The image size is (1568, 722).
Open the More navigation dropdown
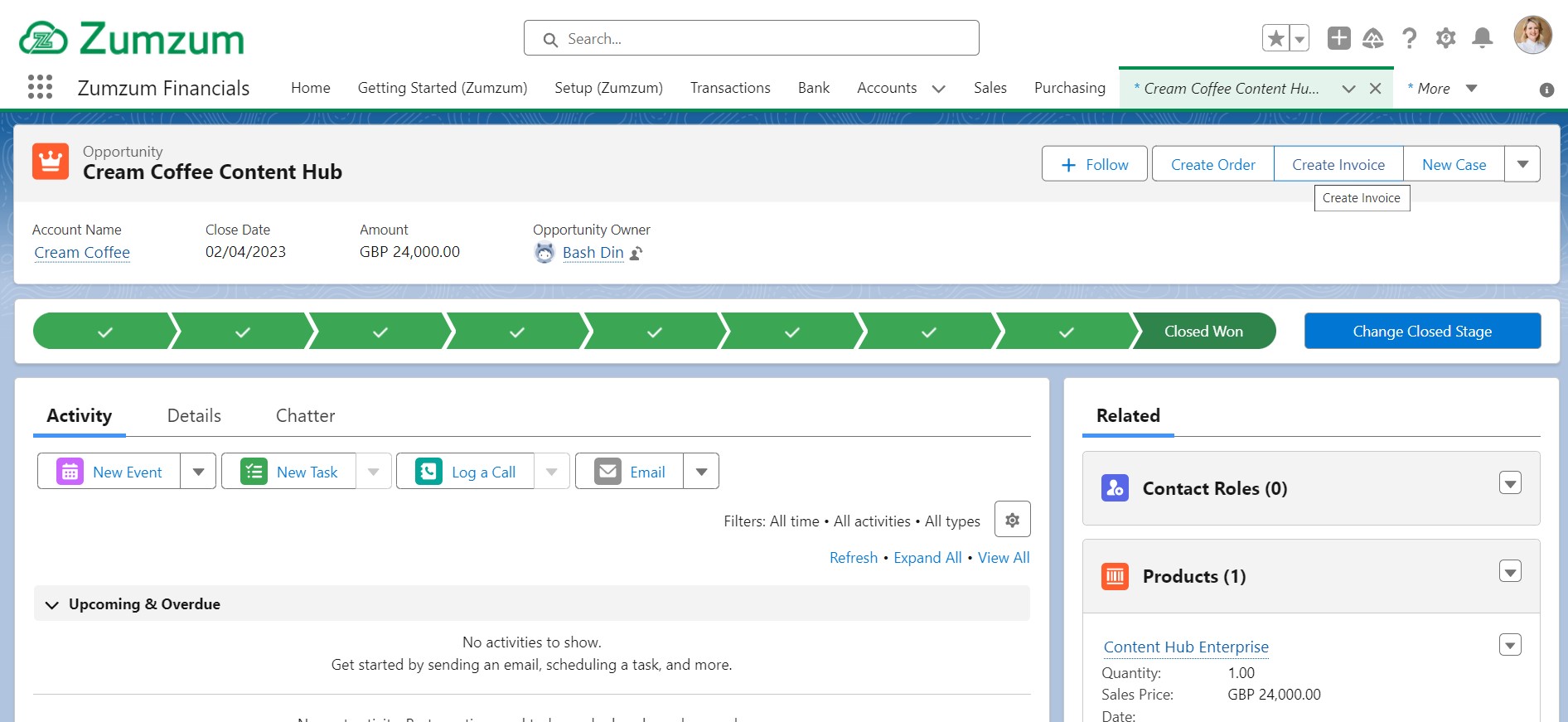click(1472, 88)
